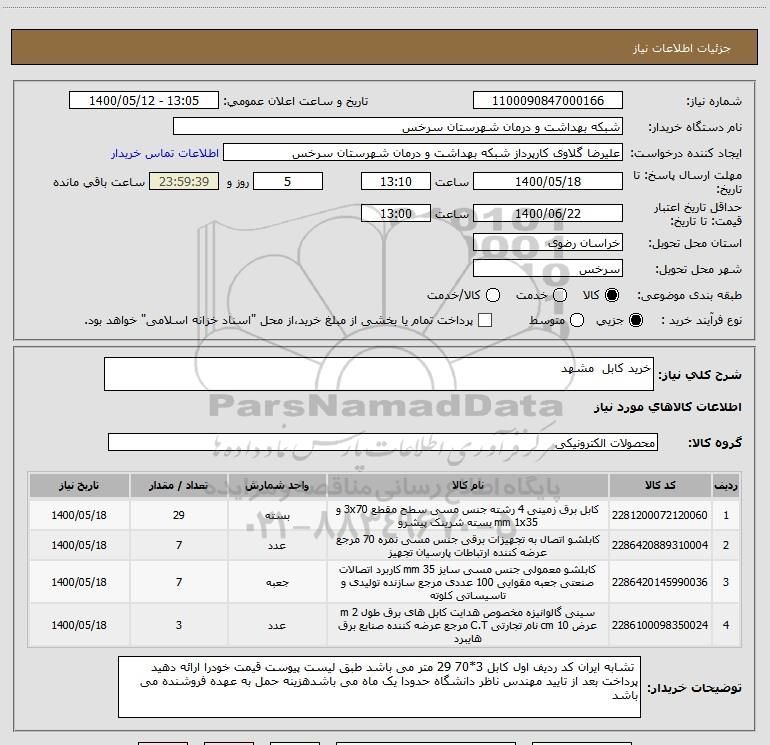Click the توضیحات خریدار text area

point(379,687)
